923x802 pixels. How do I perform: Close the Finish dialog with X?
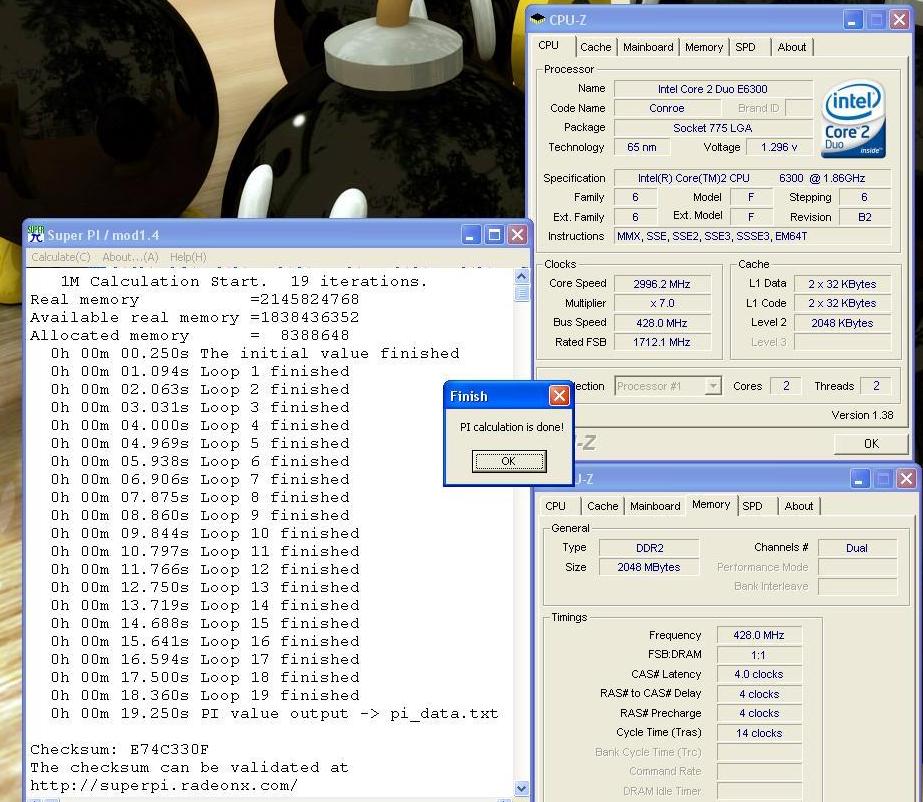click(x=559, y=396)
